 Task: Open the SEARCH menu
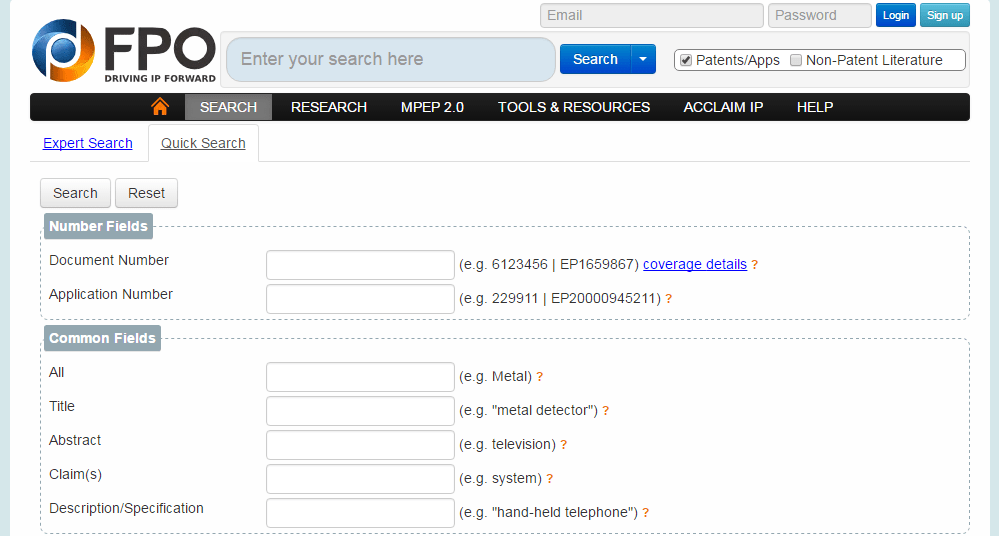(x=228, y=107)
